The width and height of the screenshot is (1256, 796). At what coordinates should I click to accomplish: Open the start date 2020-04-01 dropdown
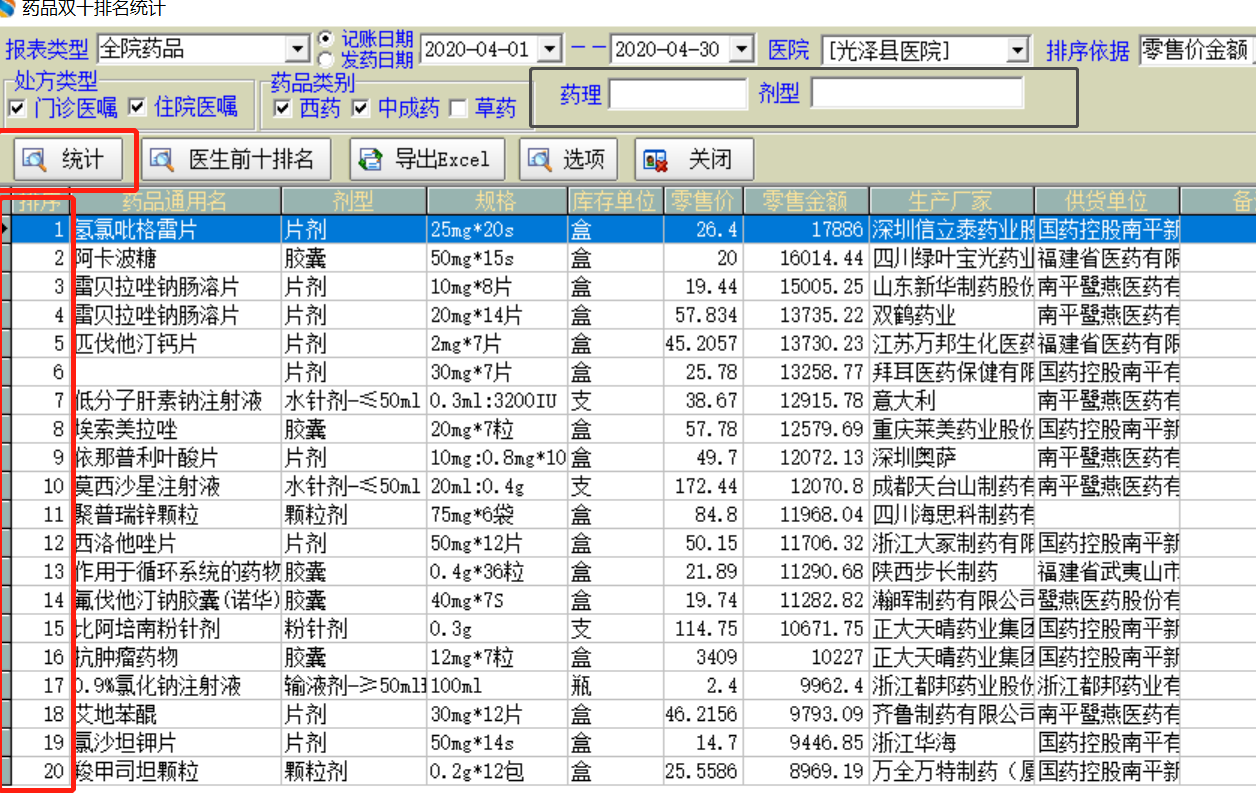point(550,49)
